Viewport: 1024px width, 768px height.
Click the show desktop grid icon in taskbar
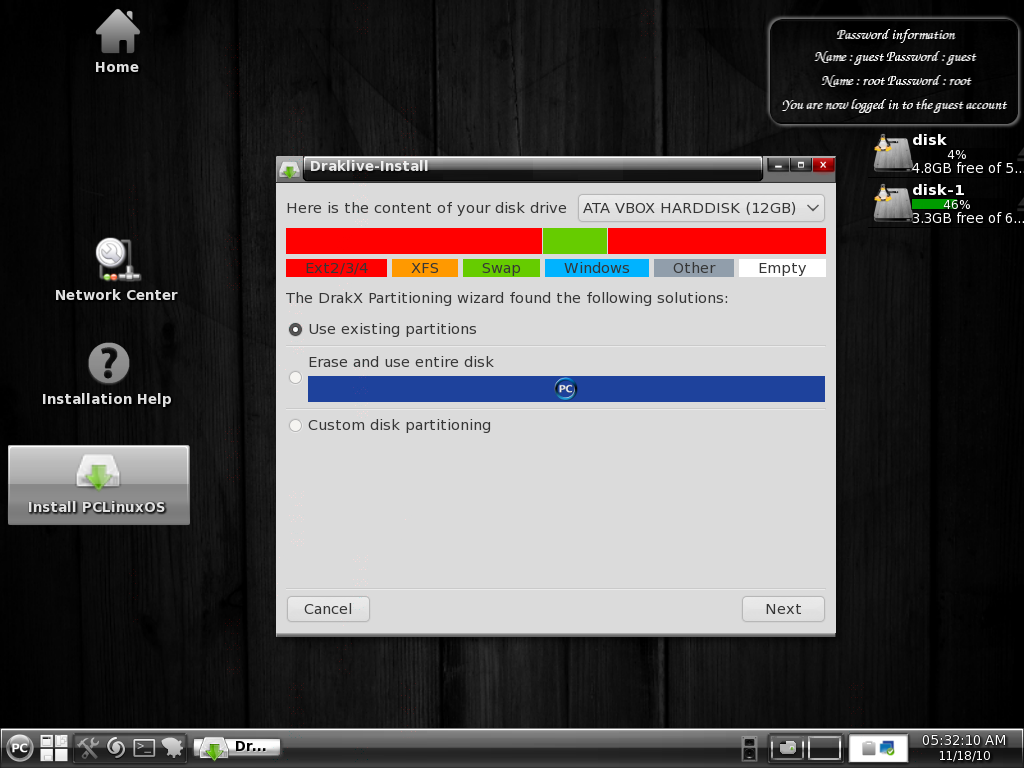click(x=53, y=747)
